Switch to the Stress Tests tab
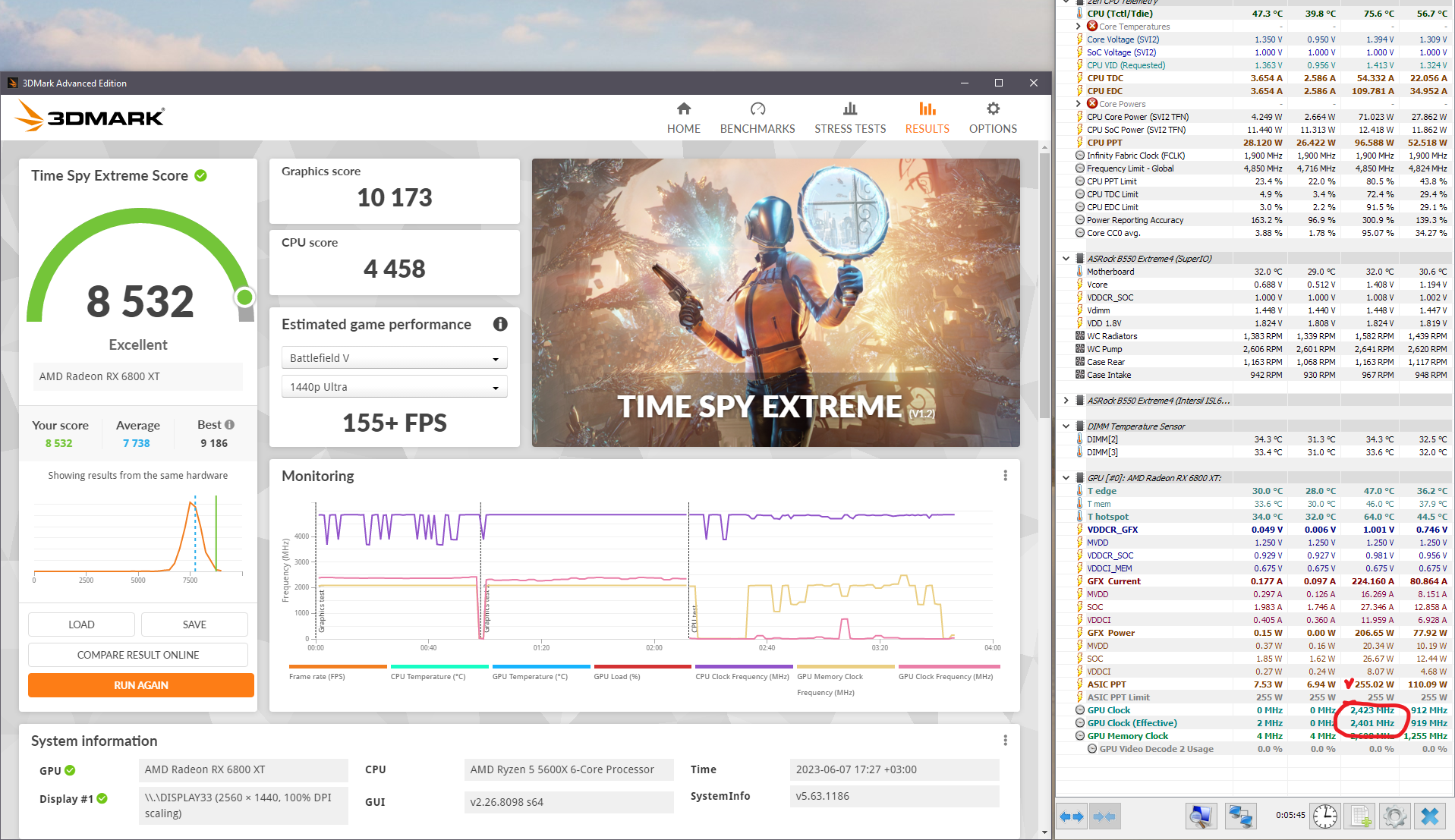The height and width of the screenshot is (840, 1455). tap(850, 118)
